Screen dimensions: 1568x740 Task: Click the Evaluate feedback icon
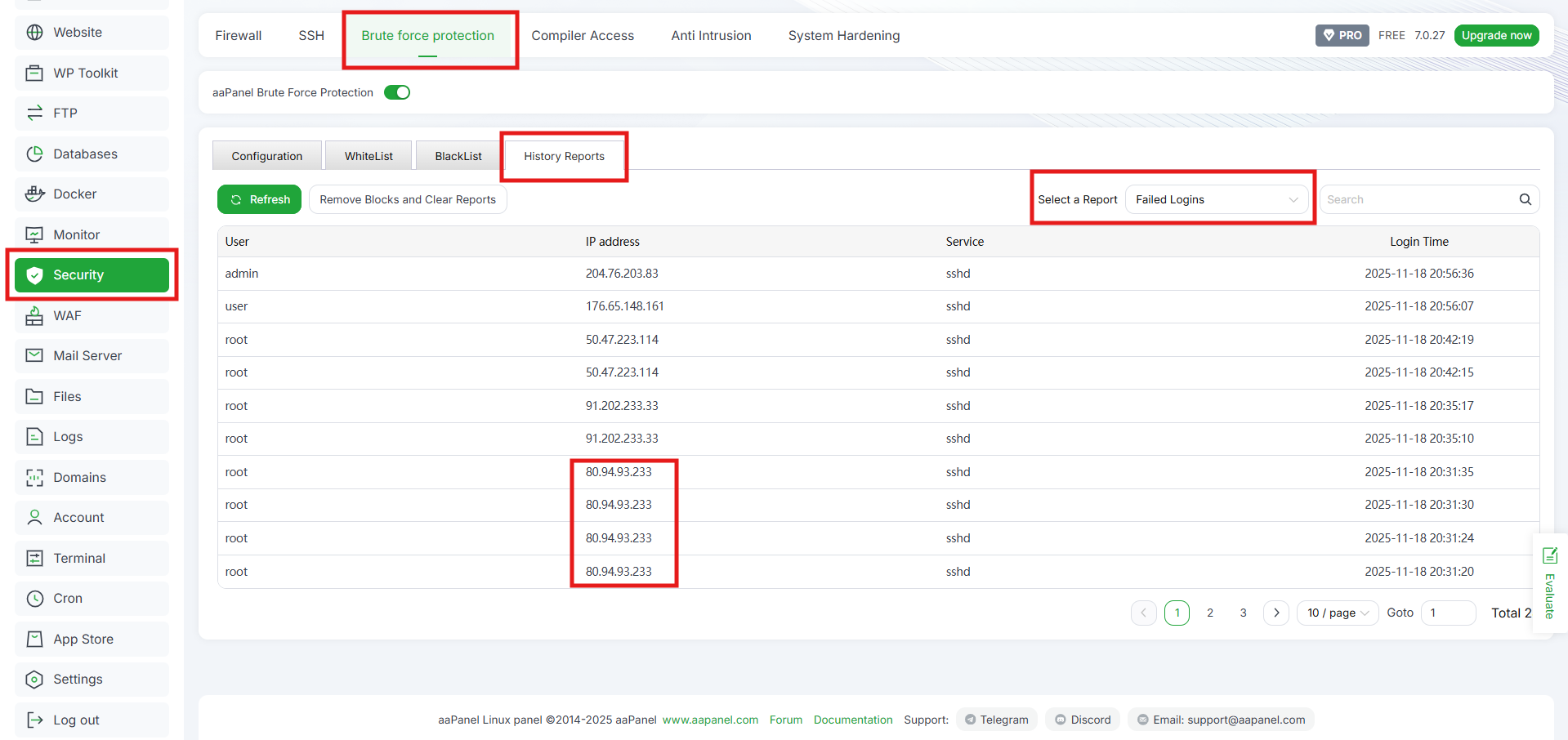click(1549, 556)
